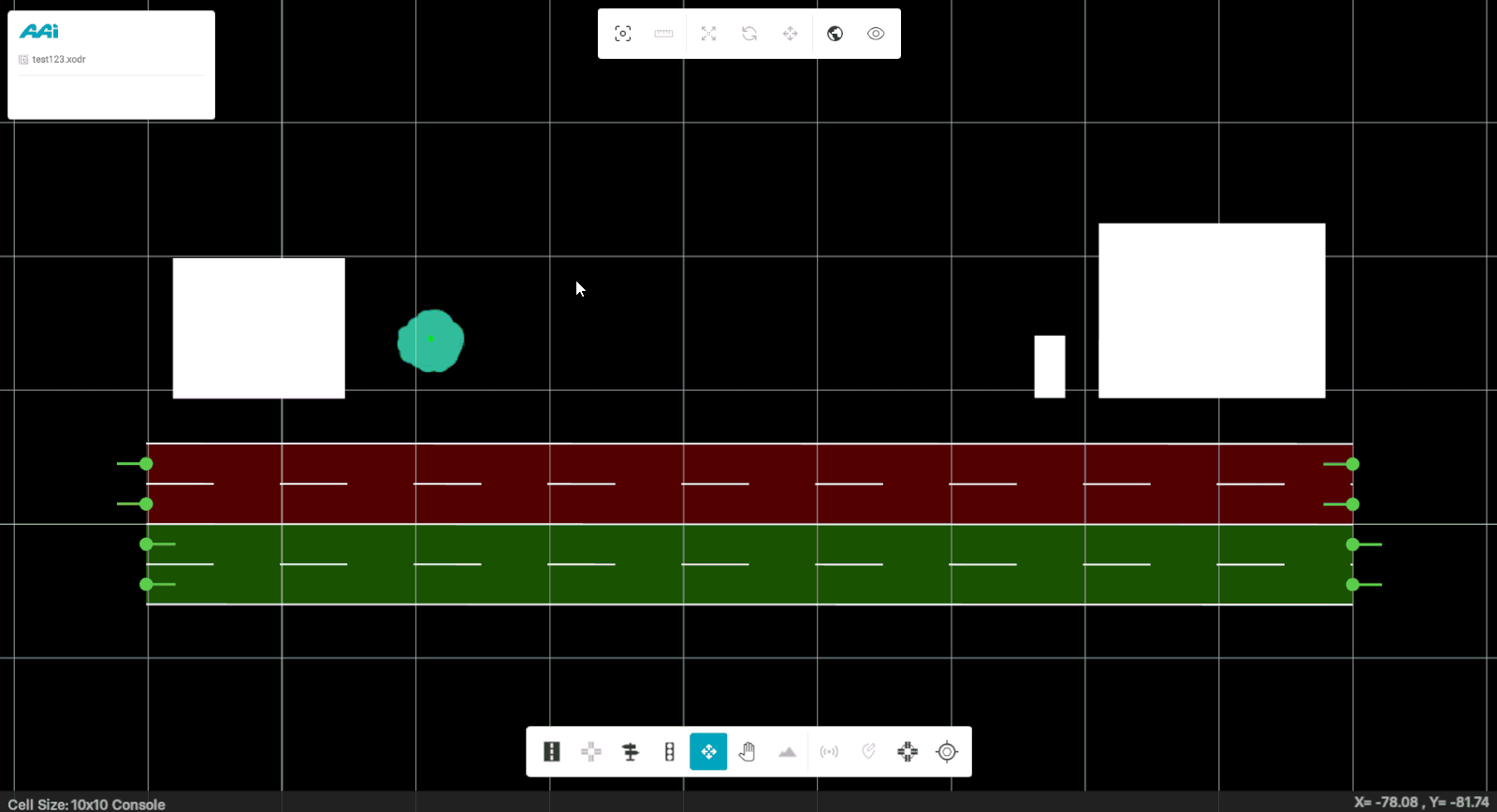Viewport: 1497px width, 812px height.
Task: Select the junction cross tool
Action: (x=591, y=751)
